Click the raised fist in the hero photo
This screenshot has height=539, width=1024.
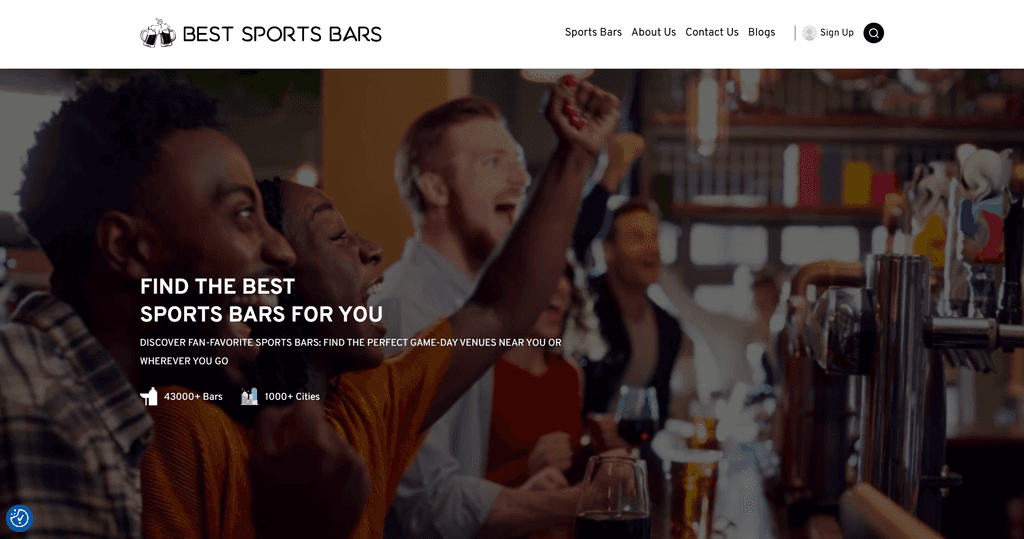pyautogui.click(x=581, y=111)
